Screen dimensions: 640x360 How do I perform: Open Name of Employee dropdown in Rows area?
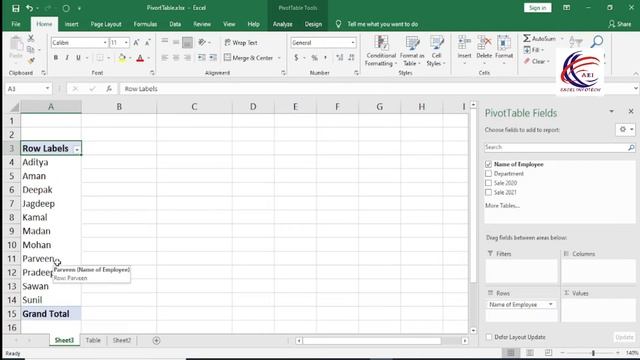tap(550, 304)
